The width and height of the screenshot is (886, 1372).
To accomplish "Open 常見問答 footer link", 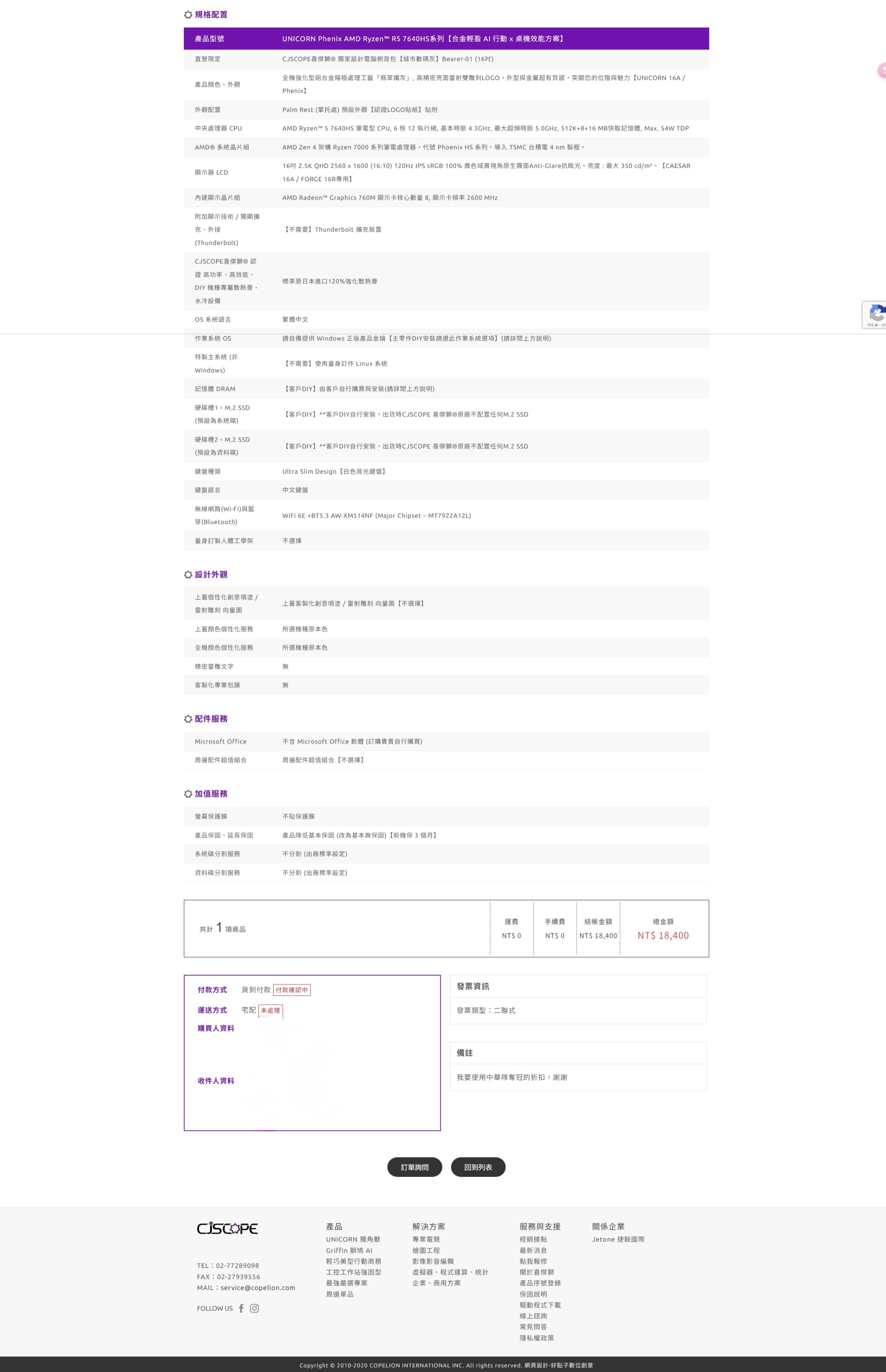I will [x=533, y=1327].
